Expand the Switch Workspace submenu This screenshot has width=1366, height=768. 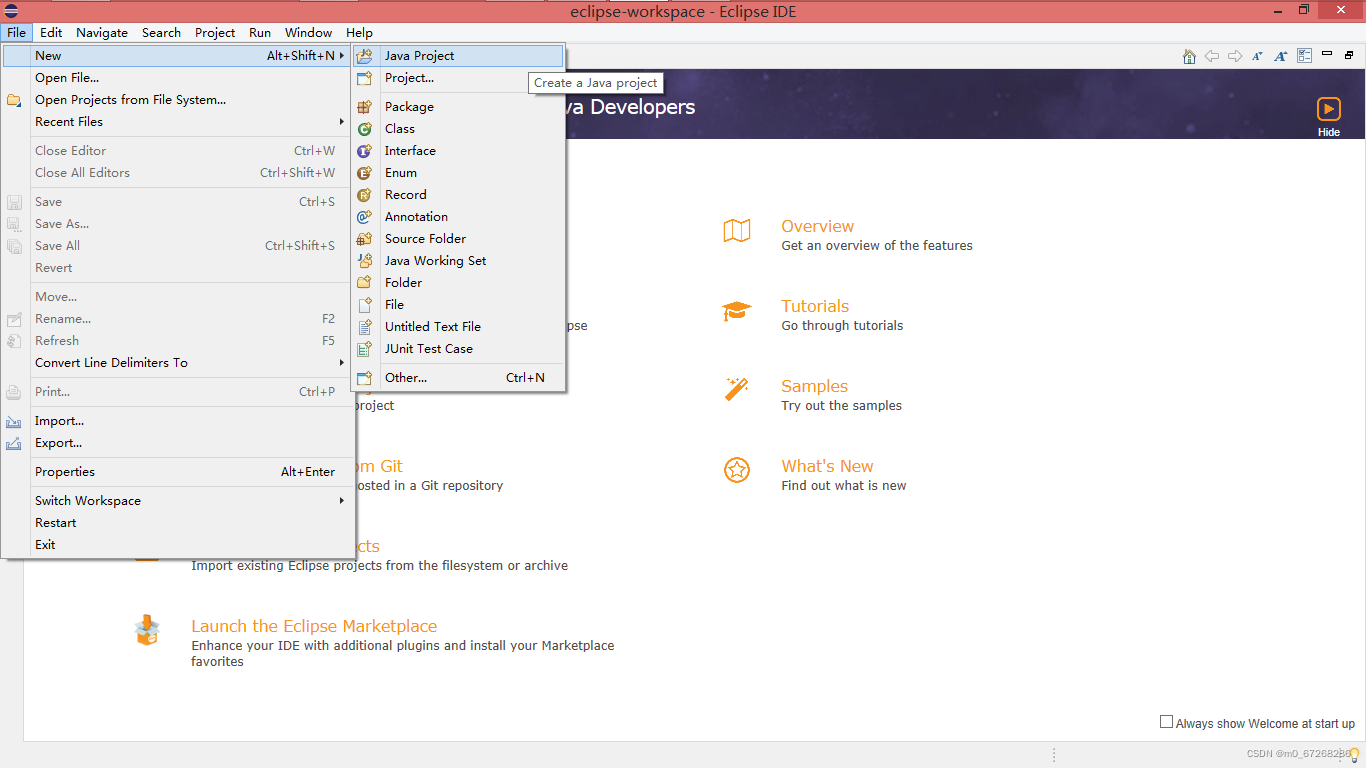pyautogui.click(x=178, y=501)
